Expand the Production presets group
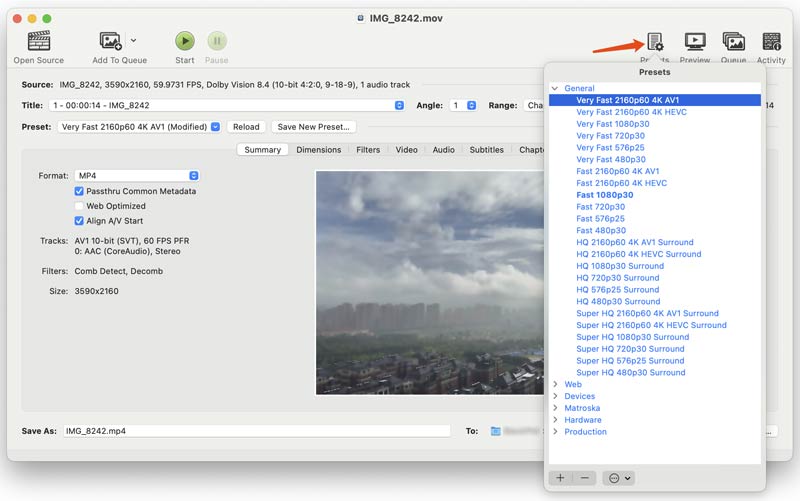Viewport: 800px width, 501px height. [x=555, y=432]
